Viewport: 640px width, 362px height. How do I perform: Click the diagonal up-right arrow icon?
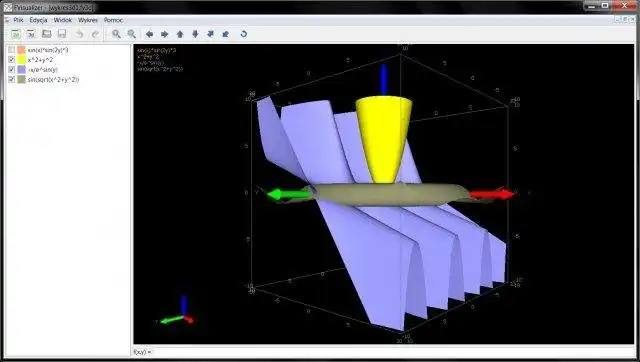point(211,34)
